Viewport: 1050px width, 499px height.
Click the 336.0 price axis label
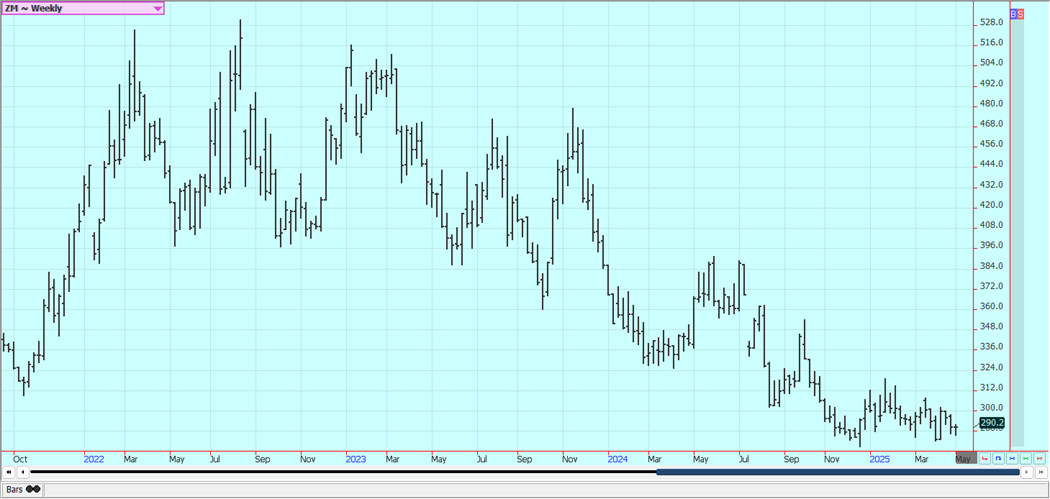[x=991, y=347]
